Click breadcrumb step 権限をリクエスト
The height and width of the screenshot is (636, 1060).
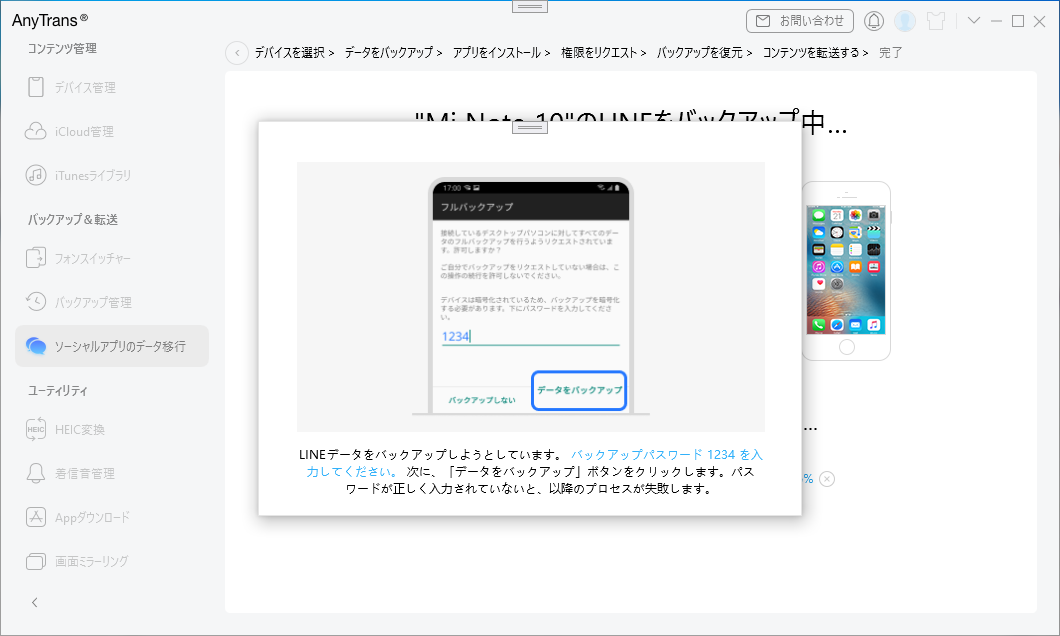pyautogui.click(x=599, y=53)
